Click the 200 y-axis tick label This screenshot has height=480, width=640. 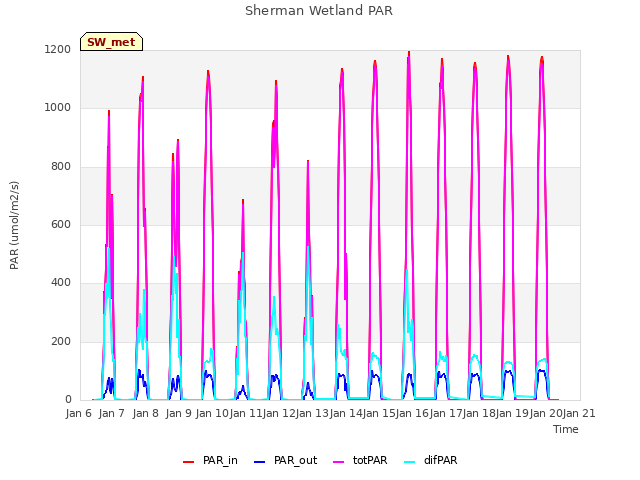point(61,342)
